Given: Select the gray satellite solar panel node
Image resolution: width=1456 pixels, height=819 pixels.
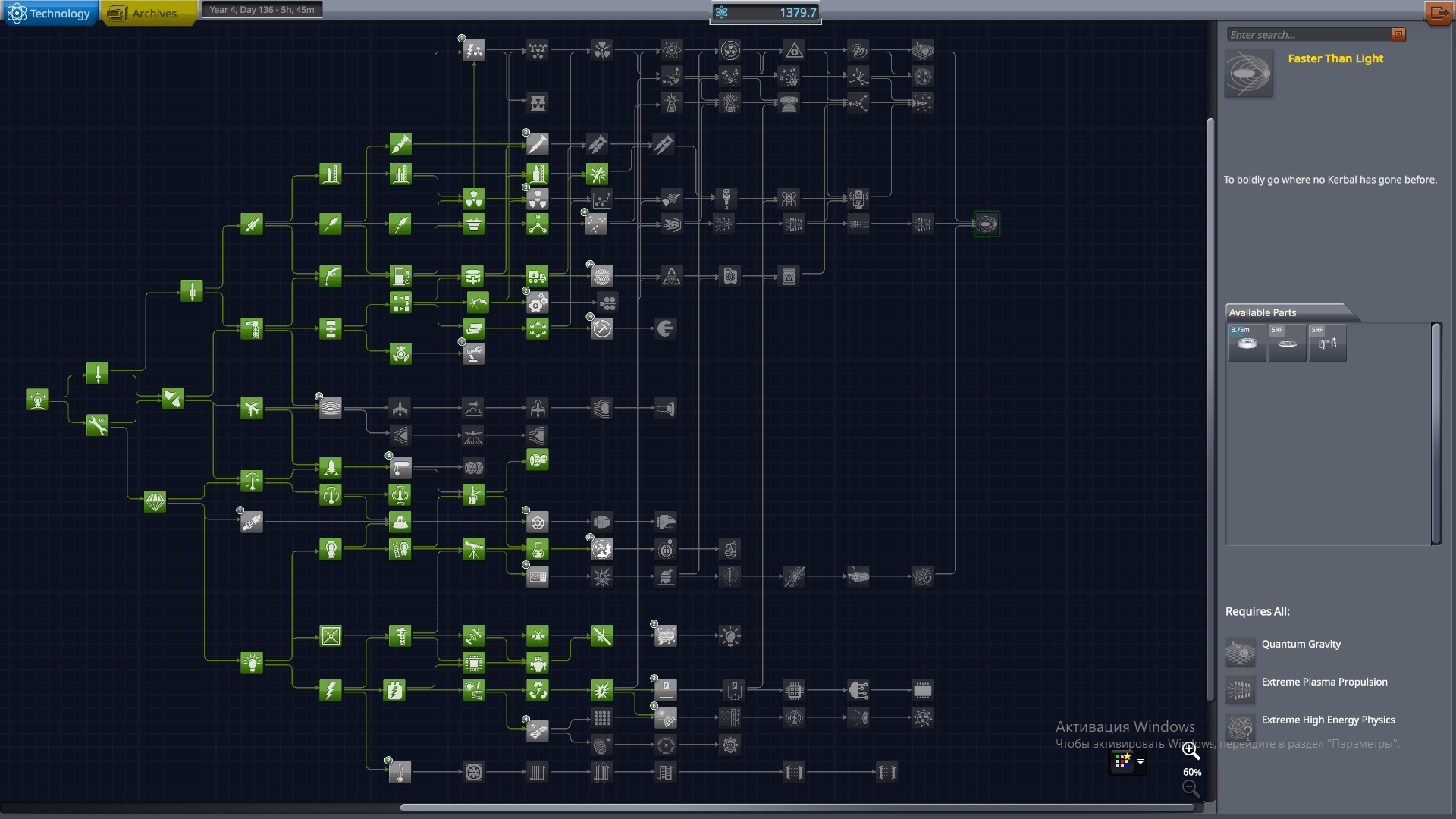Looking at the screenshot, I should 538,730.
